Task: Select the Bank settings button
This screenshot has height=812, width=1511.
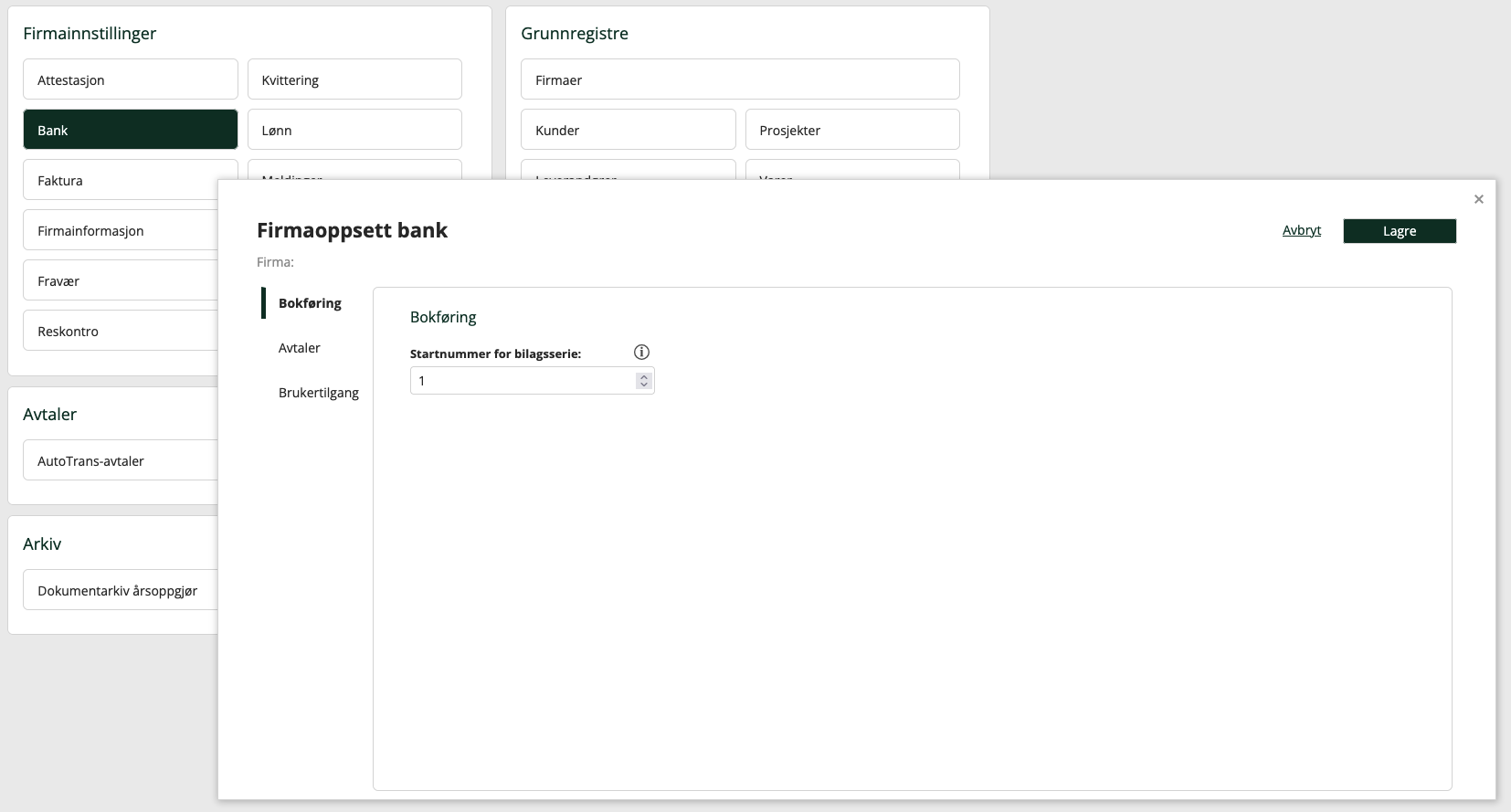Action: tap(131, 130)
